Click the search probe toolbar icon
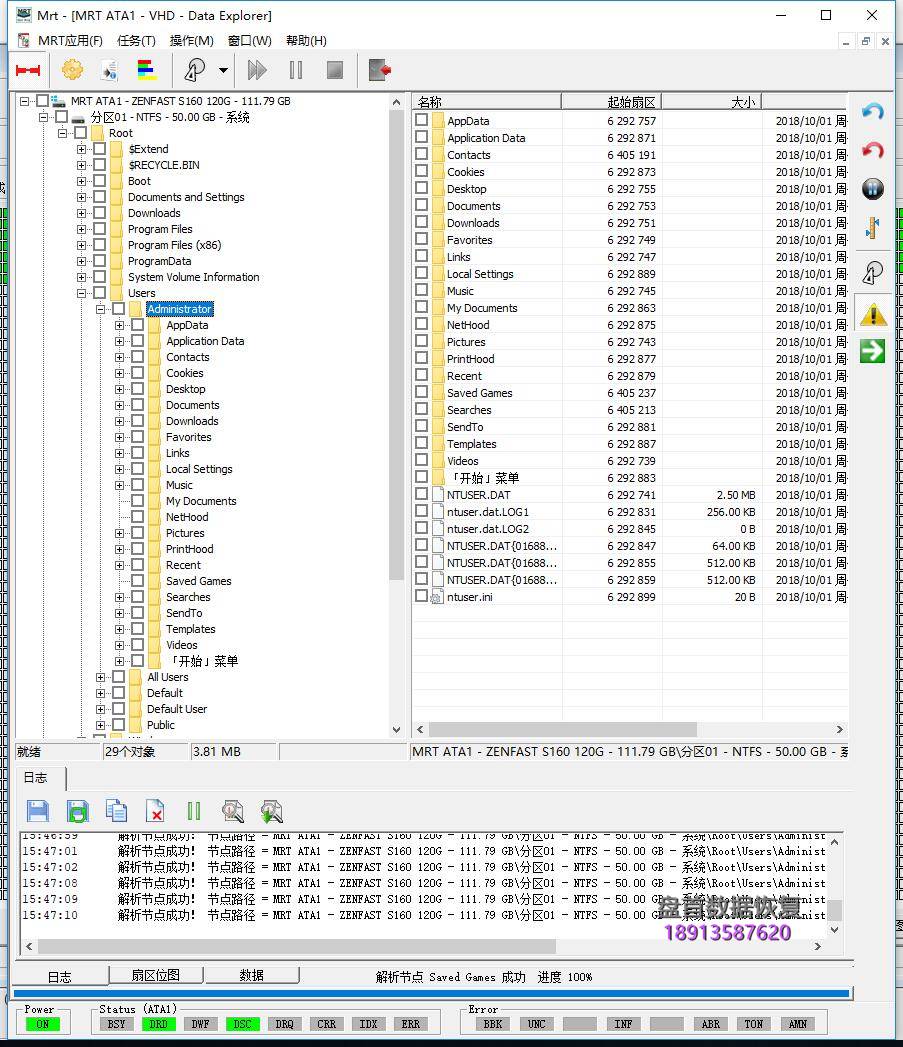This screenshot has width=903, height=1047. click(x=194, y=69)
